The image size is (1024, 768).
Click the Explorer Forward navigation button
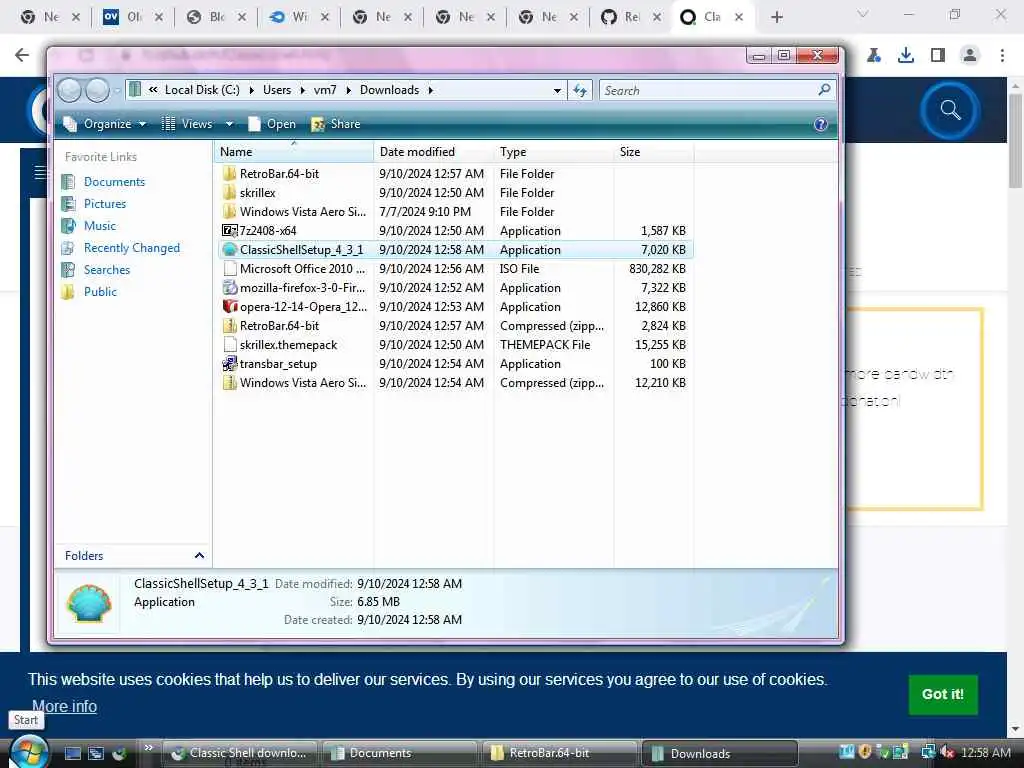97,90
